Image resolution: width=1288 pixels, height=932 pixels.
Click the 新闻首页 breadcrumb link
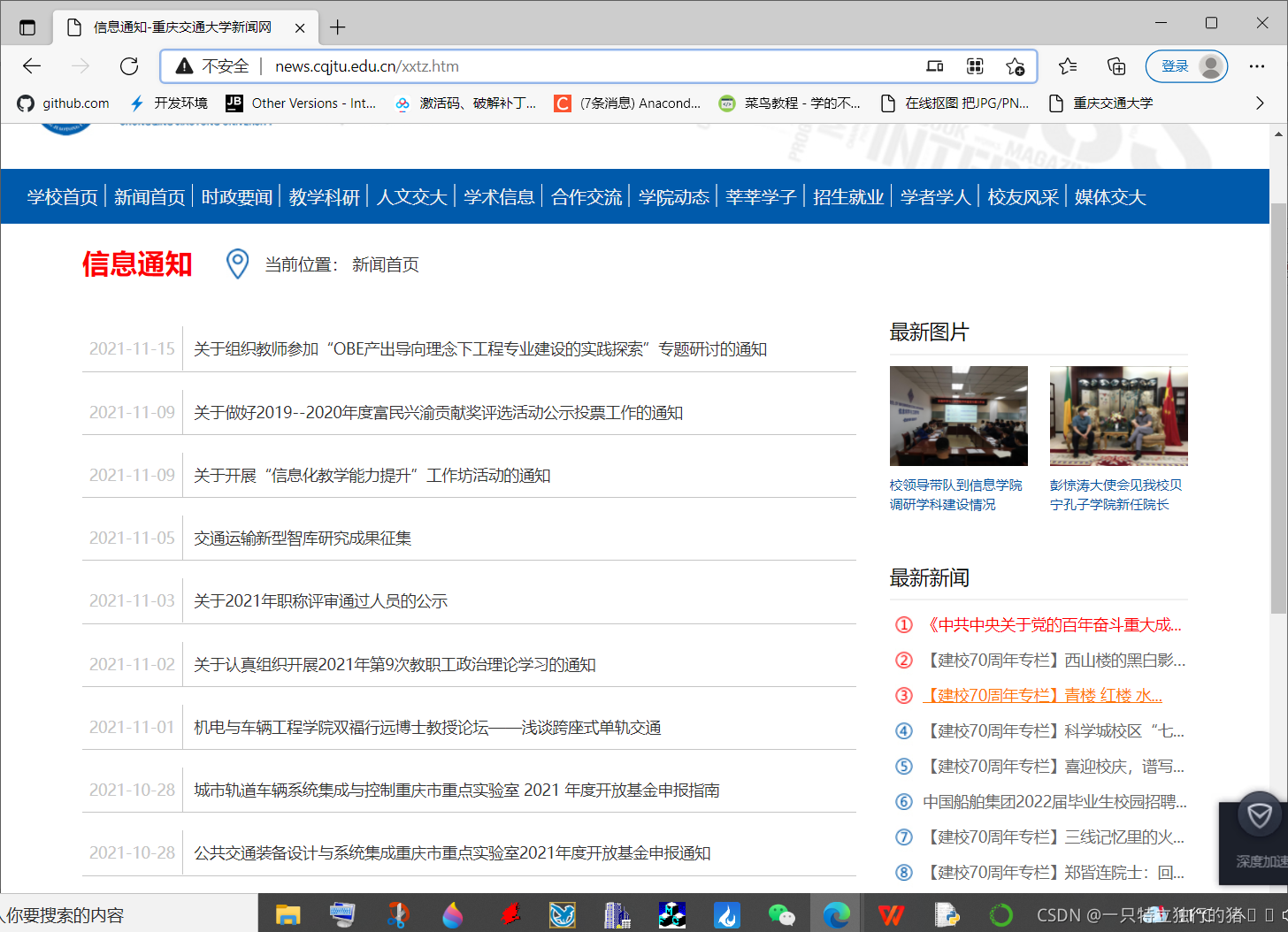[x=386, y=264]
